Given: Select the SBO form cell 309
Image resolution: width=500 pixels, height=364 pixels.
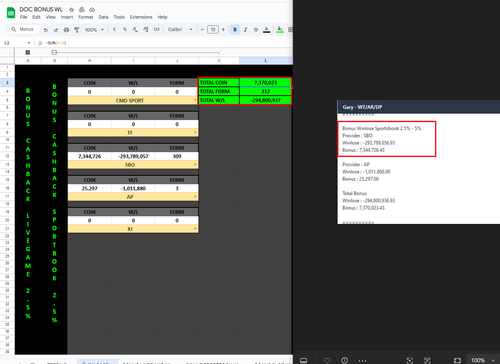Looking at the screenshot, I should [x=177, y=156].
